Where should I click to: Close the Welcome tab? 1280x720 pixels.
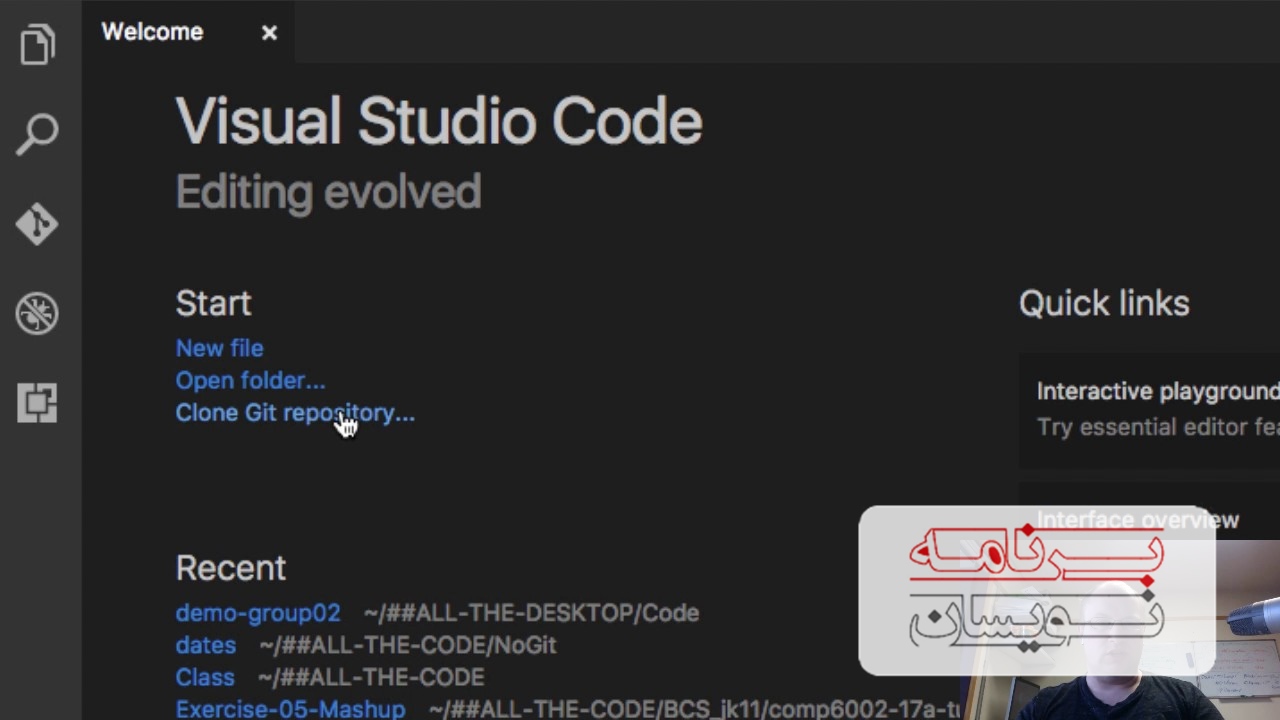click(269, 33)
